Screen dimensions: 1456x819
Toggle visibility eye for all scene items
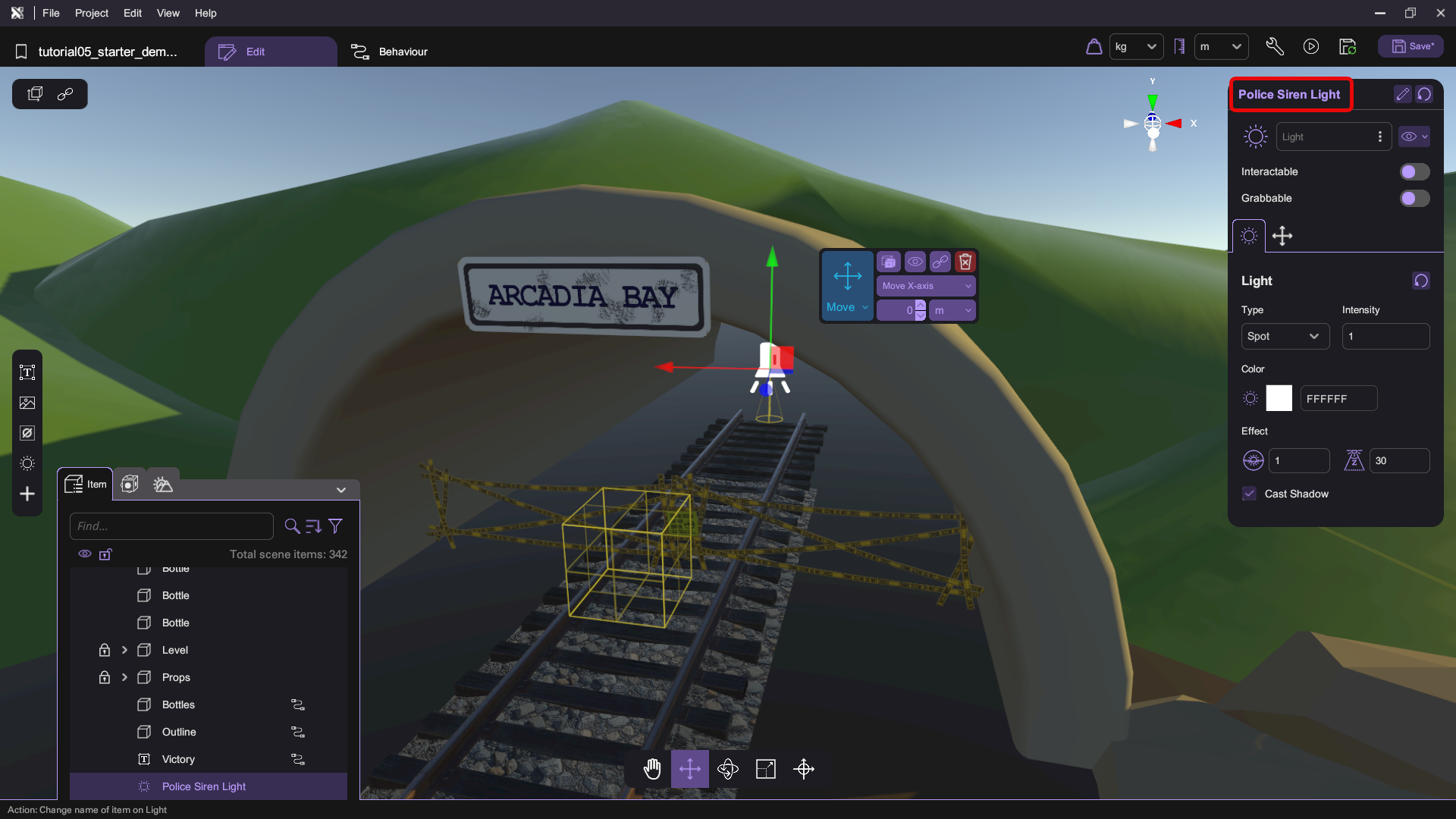point(85,554)
